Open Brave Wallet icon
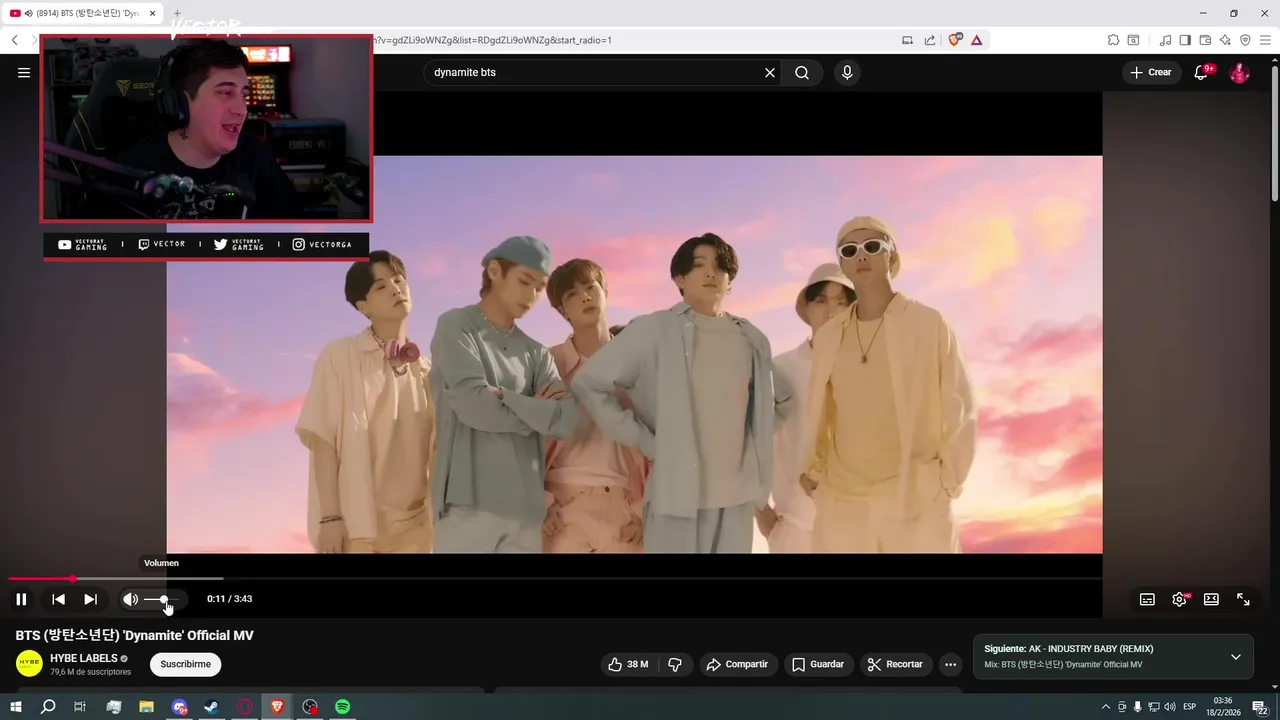The width and height of the screenshot is (1280, 720). (x=1205, y=40)
